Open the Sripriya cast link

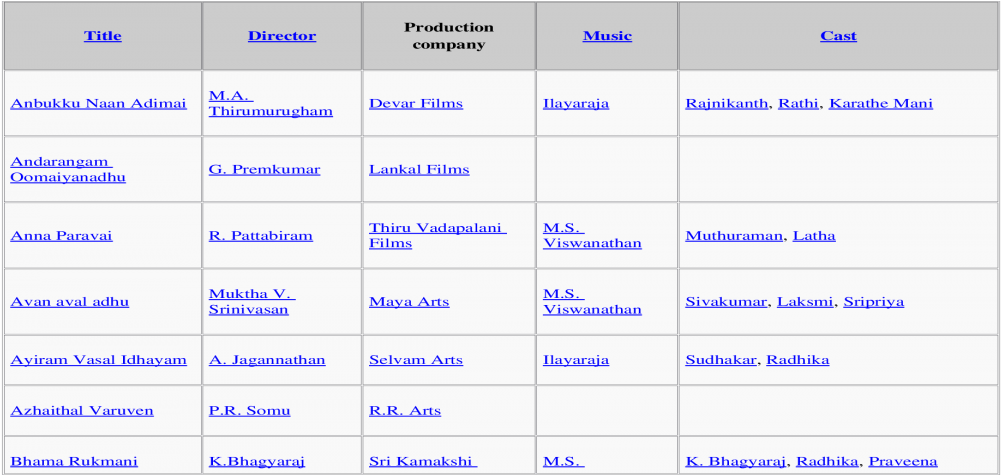(x=873, y=302)
